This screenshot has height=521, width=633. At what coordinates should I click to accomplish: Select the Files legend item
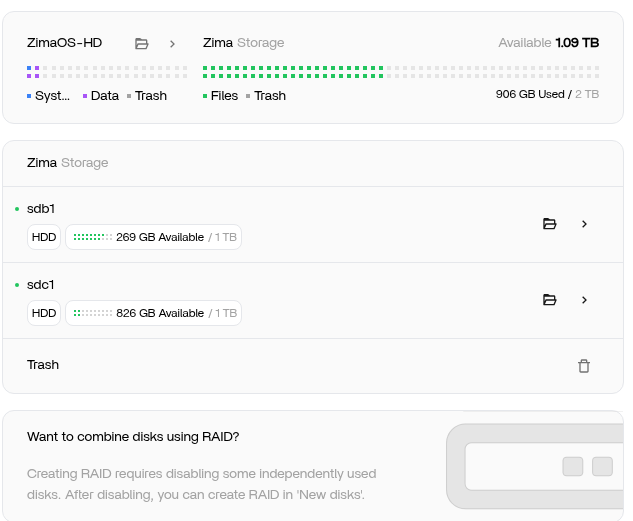(x=220, y=96)
